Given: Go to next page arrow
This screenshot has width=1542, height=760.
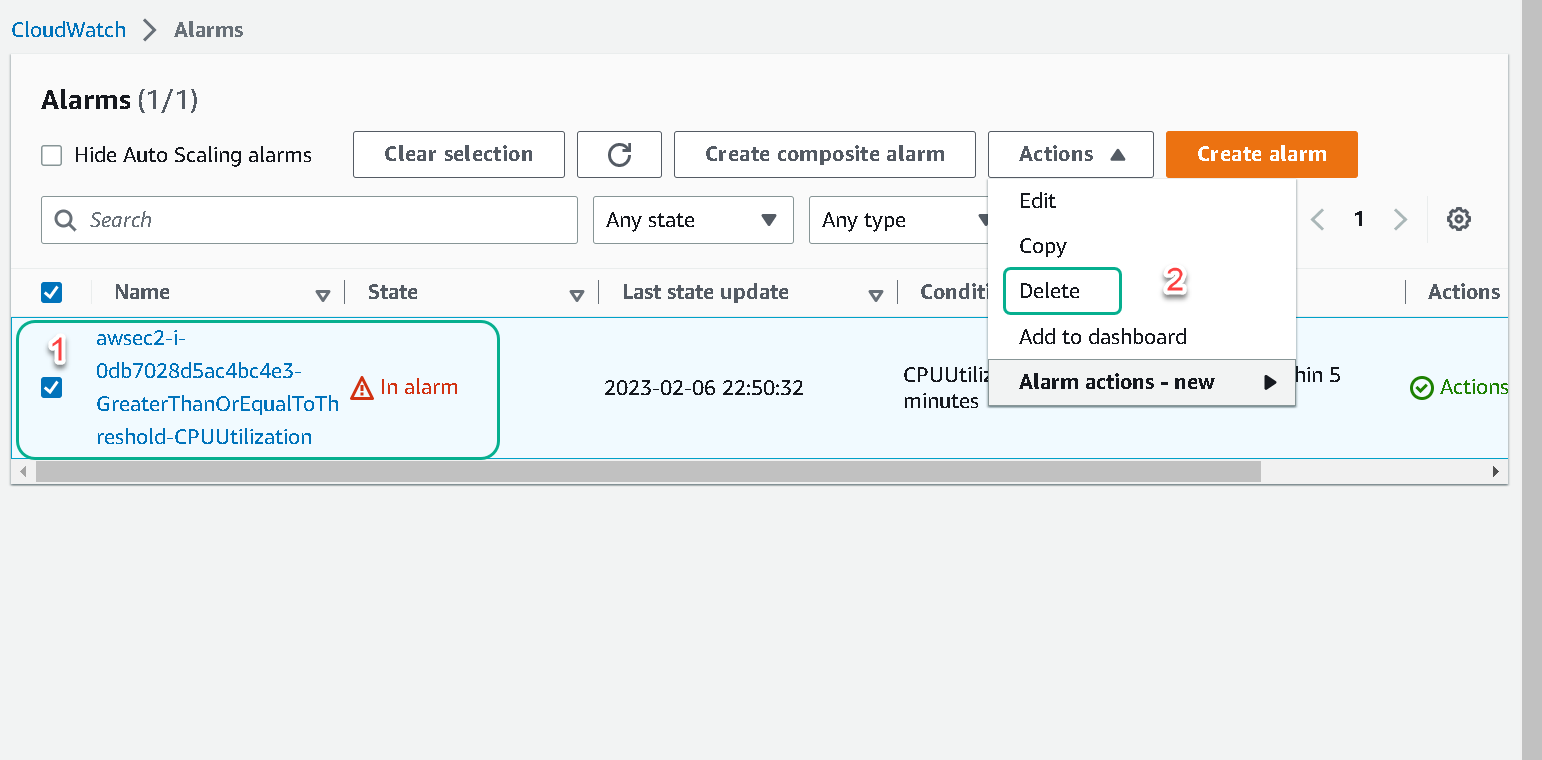Looking at the screenshot, I should pyautogui.click(x=1400, y=220).
